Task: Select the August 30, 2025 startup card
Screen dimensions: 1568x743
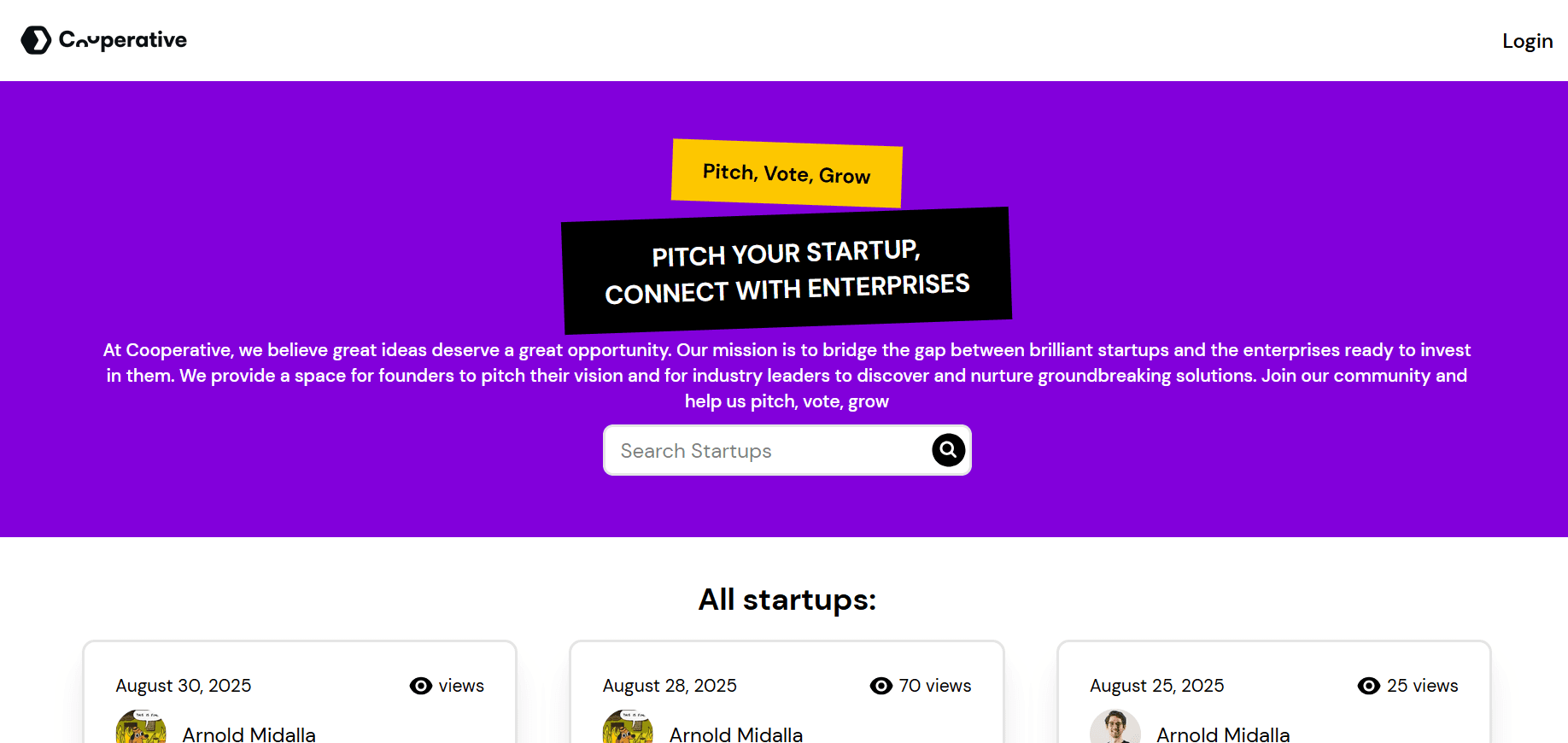Action: [x=299, y=692]
